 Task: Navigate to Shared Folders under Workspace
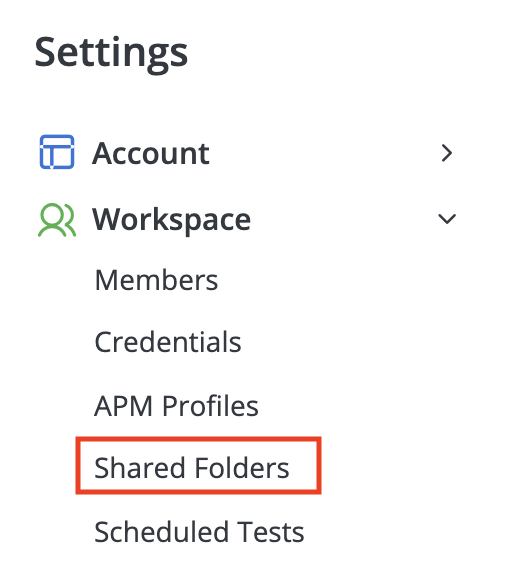point(192,468)
